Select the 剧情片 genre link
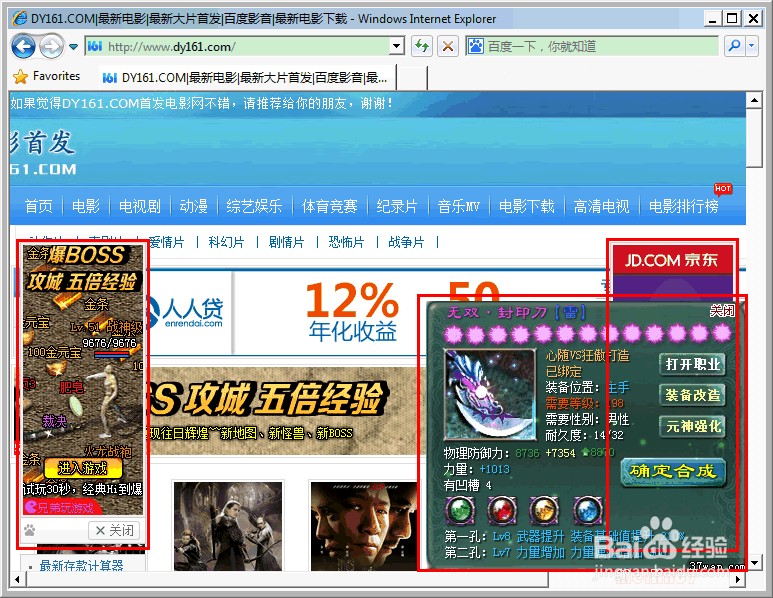Viewport: 773px width, 598px height. pyautogui.click(x=286, y=242)
